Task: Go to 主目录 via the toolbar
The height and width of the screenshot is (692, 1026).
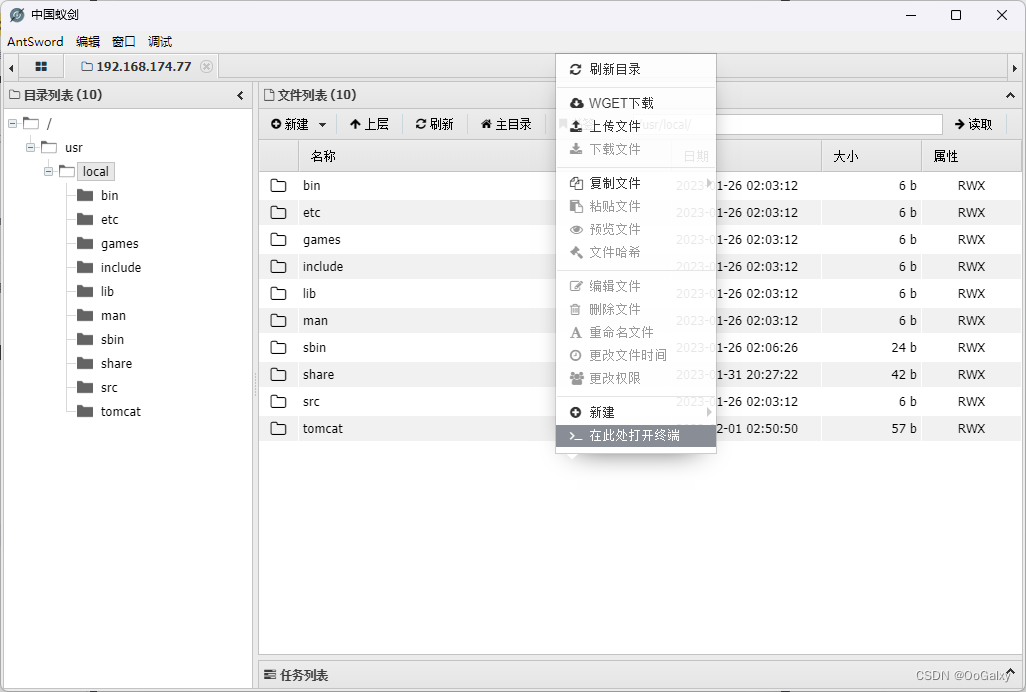Action: click(x=506, y=124)
